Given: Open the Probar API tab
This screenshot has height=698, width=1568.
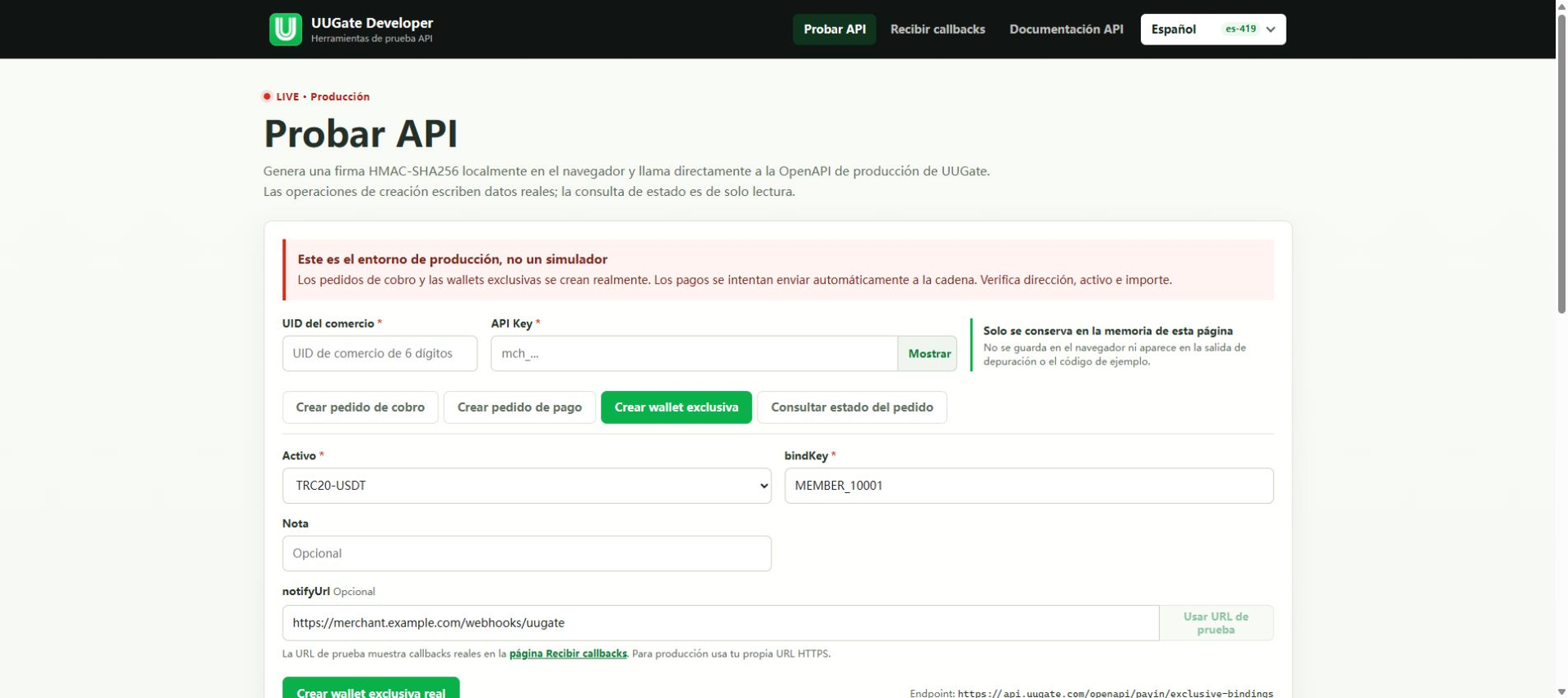Looking at the screenshot, I should pyautogui.click(x=834, y=29).
